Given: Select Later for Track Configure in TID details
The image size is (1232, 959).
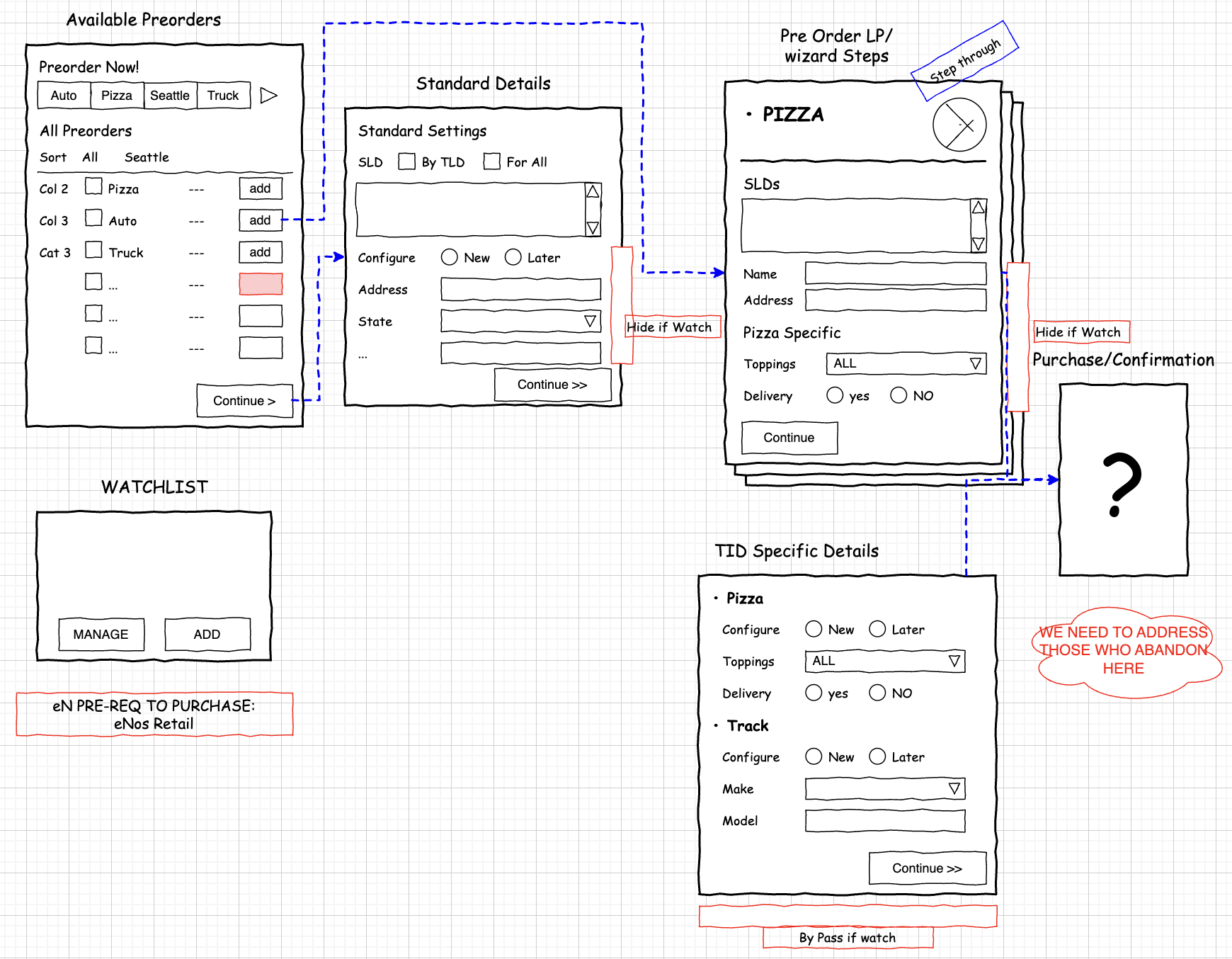Looking at the screenshot, I should click(x=878, y=756).
